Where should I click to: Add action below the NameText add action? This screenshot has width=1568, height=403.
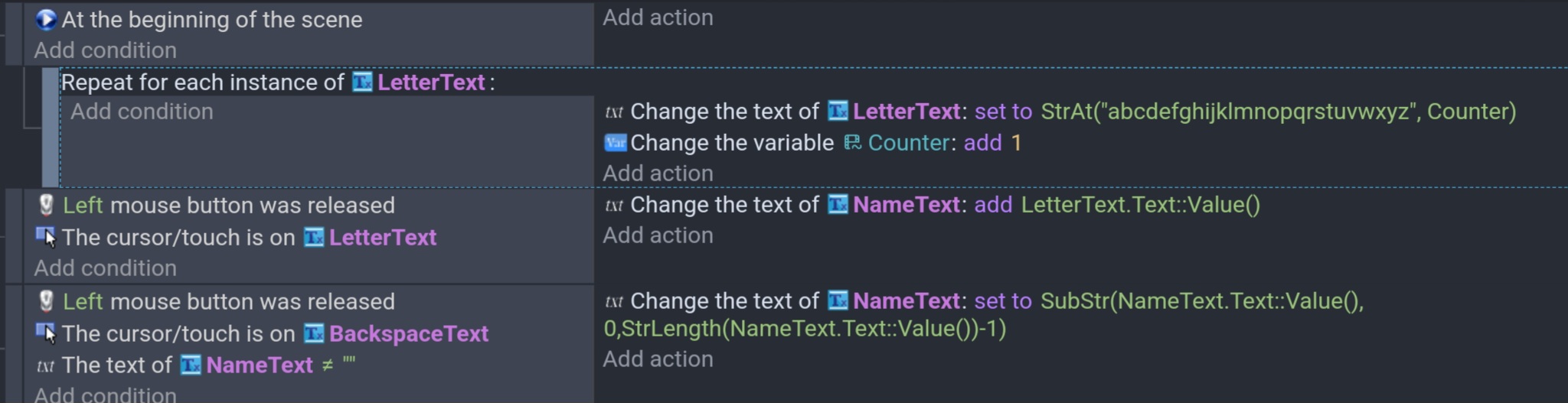click(658, 236)
